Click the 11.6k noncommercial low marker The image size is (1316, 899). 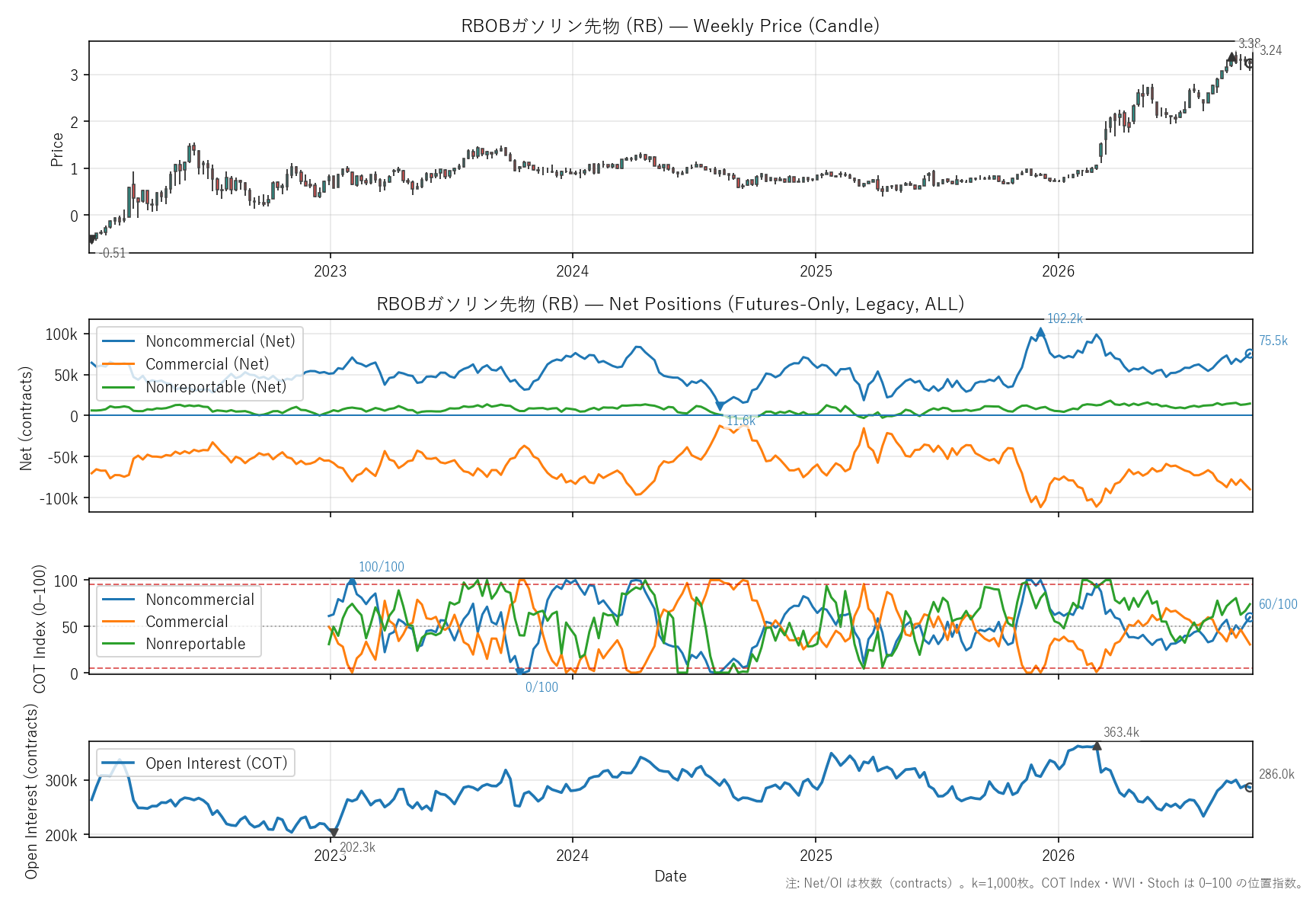[720, 406]
